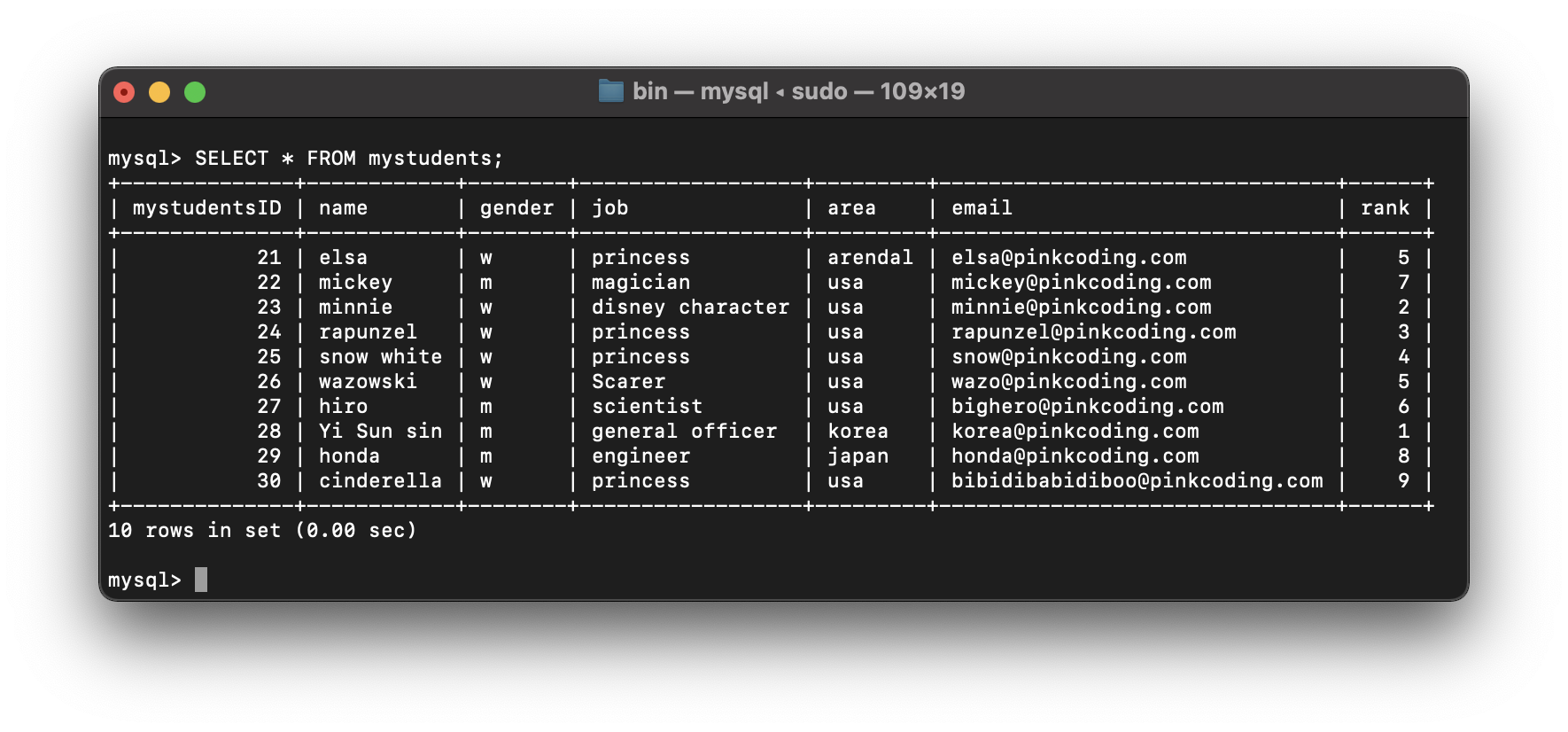Click the email mickey@pinkcoding.com
This screenshot has height=732, width=1568.
click(1081, 283)
